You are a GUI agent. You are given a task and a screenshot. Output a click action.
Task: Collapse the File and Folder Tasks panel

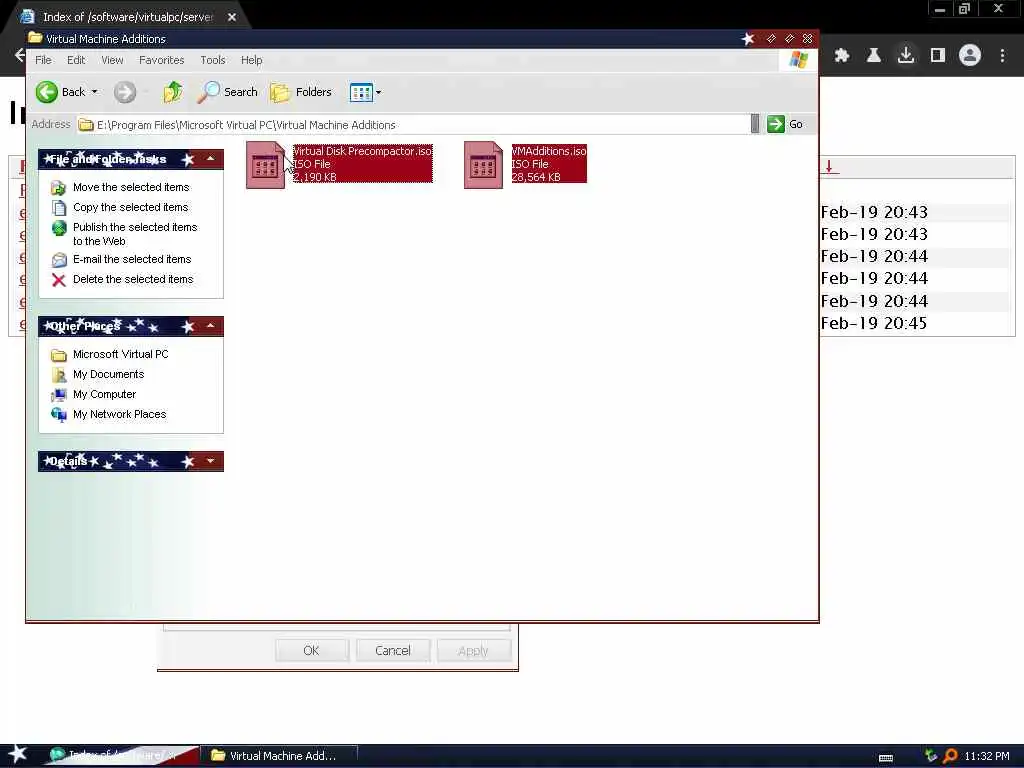(x=210, y=159)
